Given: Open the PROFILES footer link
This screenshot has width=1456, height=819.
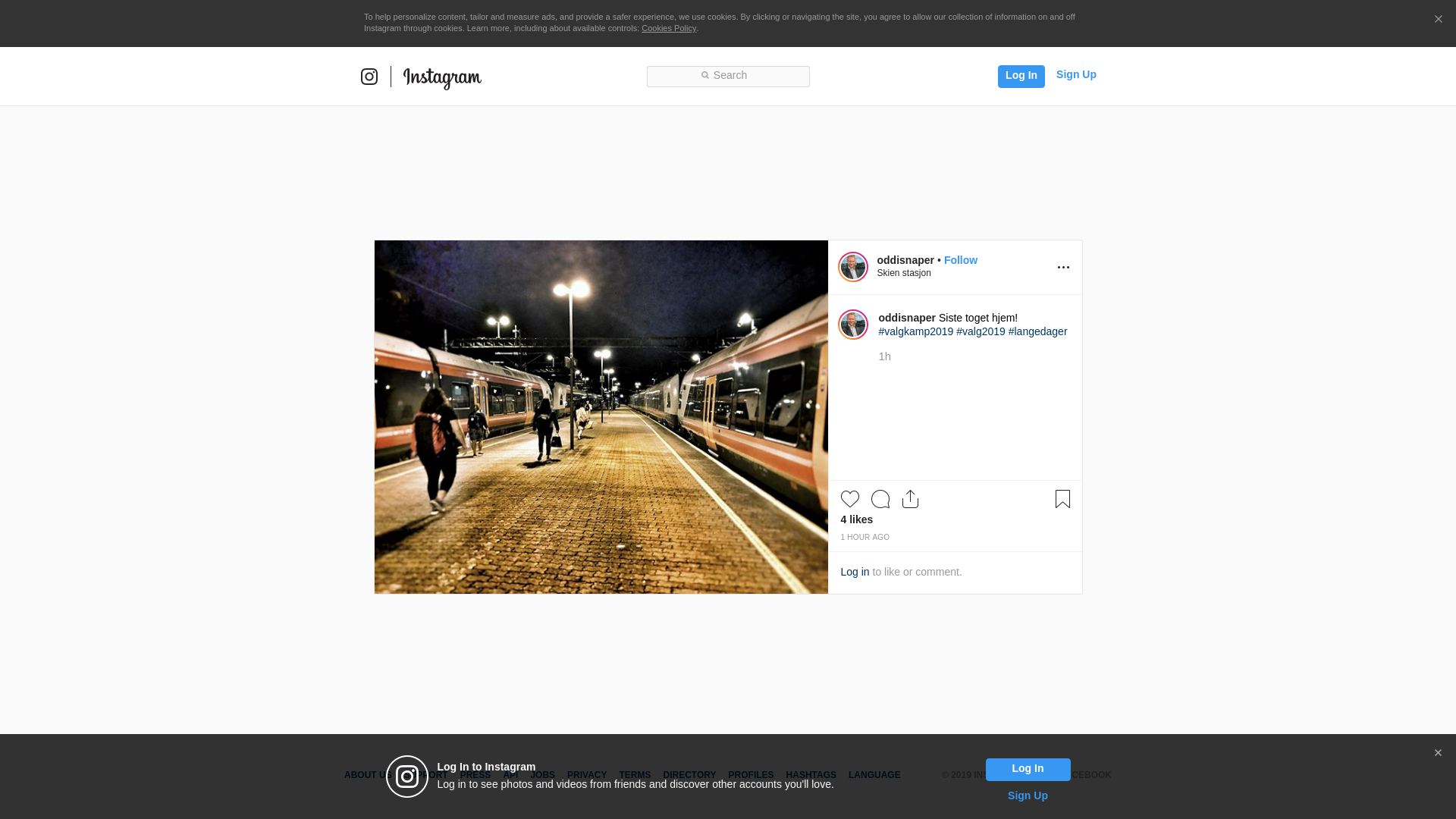Looking at the screenshot, I should [x=751, y=775].
